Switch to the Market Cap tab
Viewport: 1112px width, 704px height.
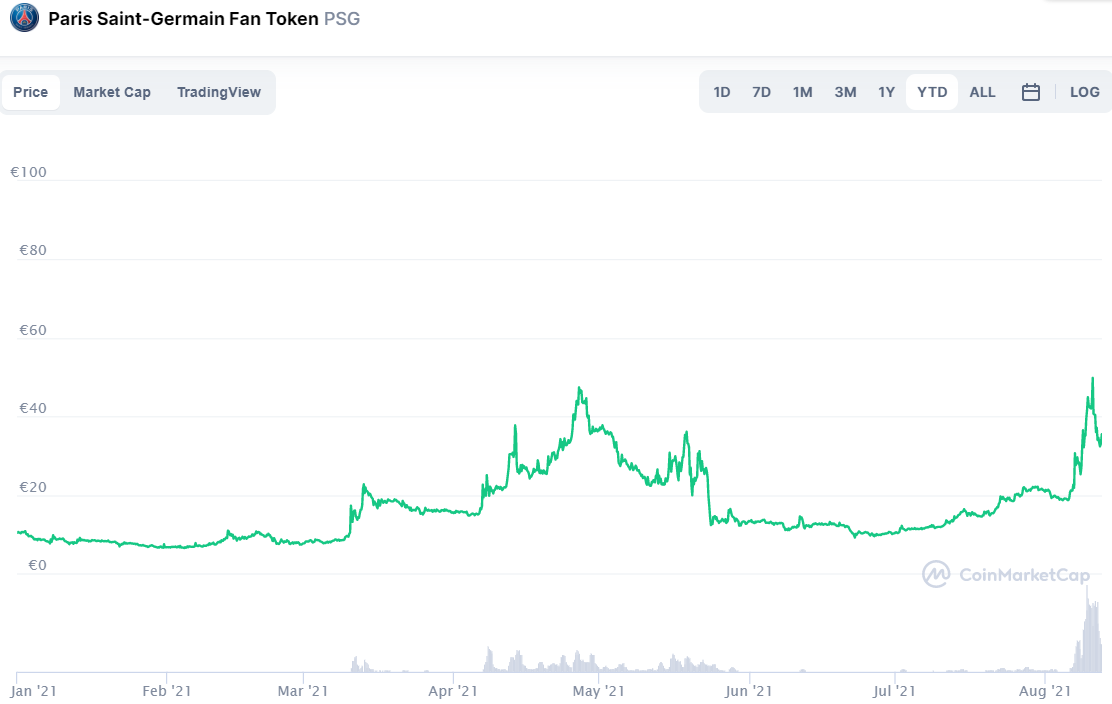click(112, 92)
